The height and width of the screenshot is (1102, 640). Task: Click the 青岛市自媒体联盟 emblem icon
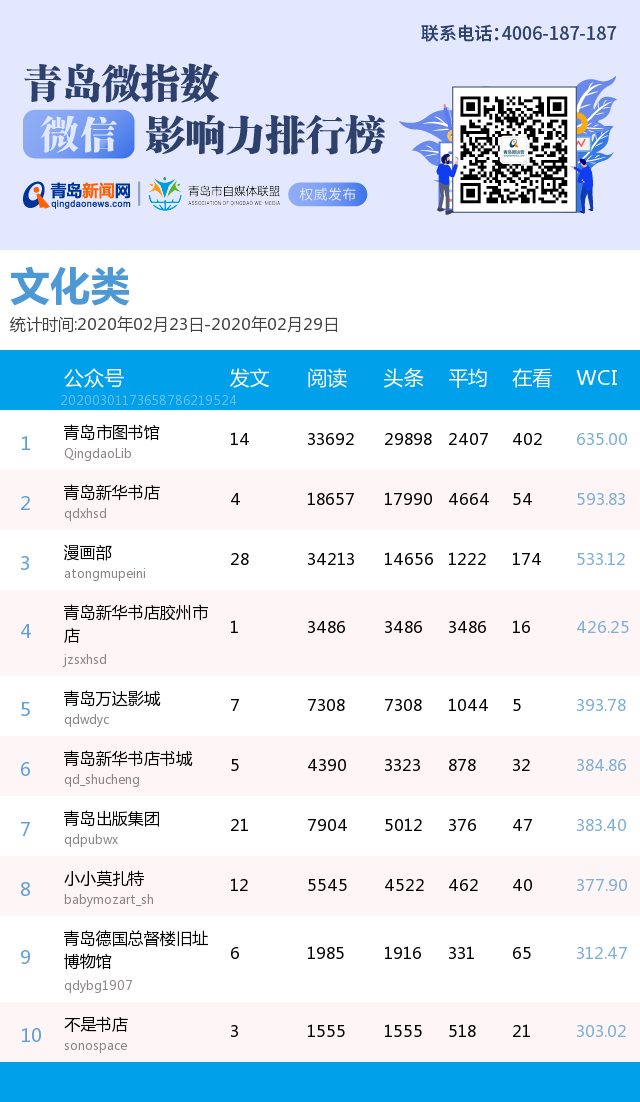tap(165, 194)
